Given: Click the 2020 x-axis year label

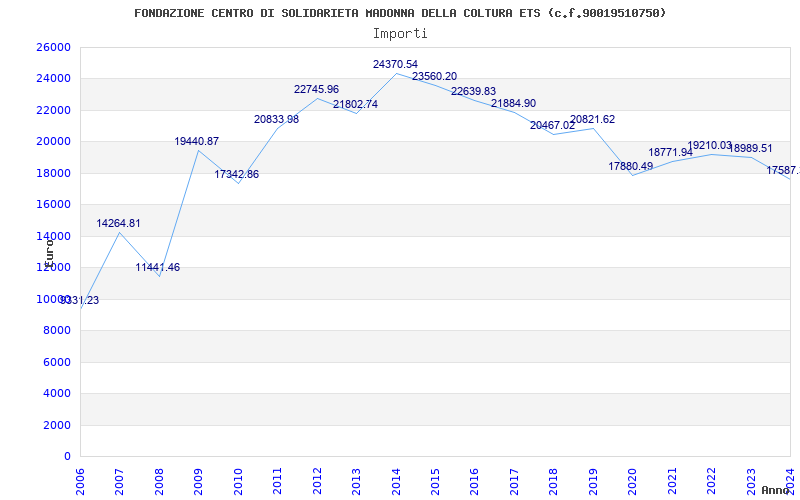Looking at the screenshot, I should point(632,481).
